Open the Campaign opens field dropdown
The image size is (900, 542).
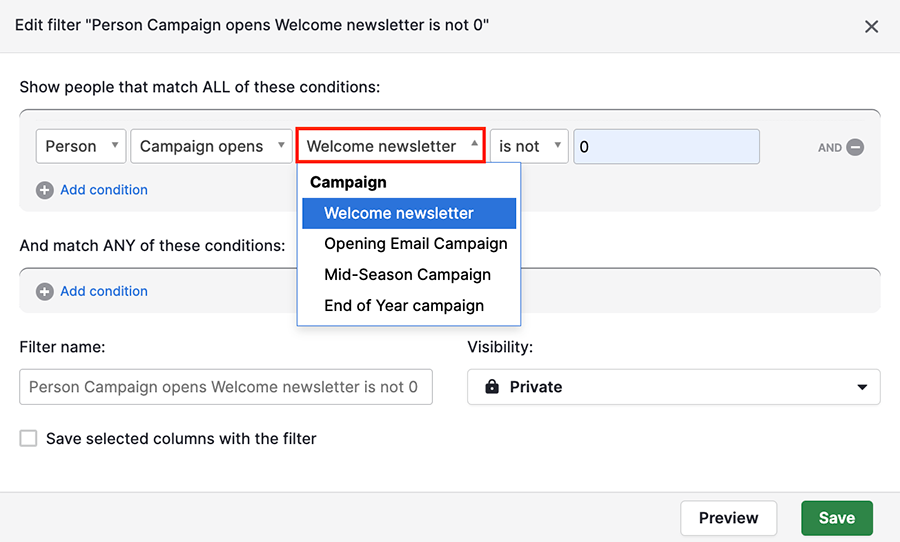[x=211, y=146]
